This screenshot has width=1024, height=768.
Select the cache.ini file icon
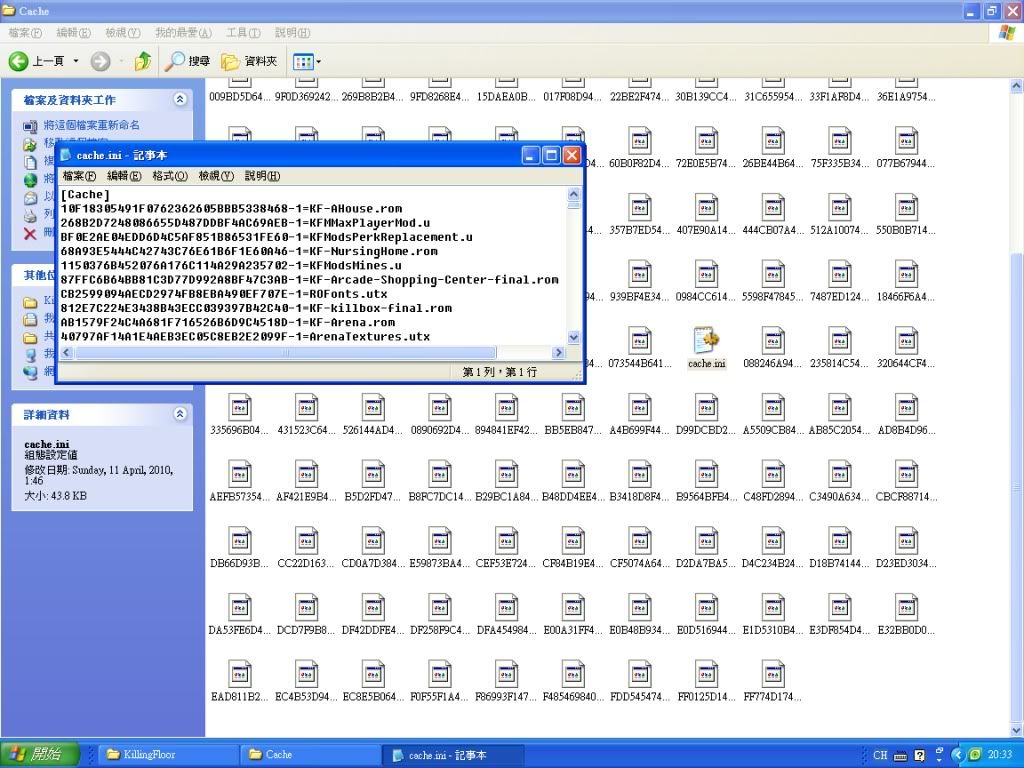[x=706, y=342]
